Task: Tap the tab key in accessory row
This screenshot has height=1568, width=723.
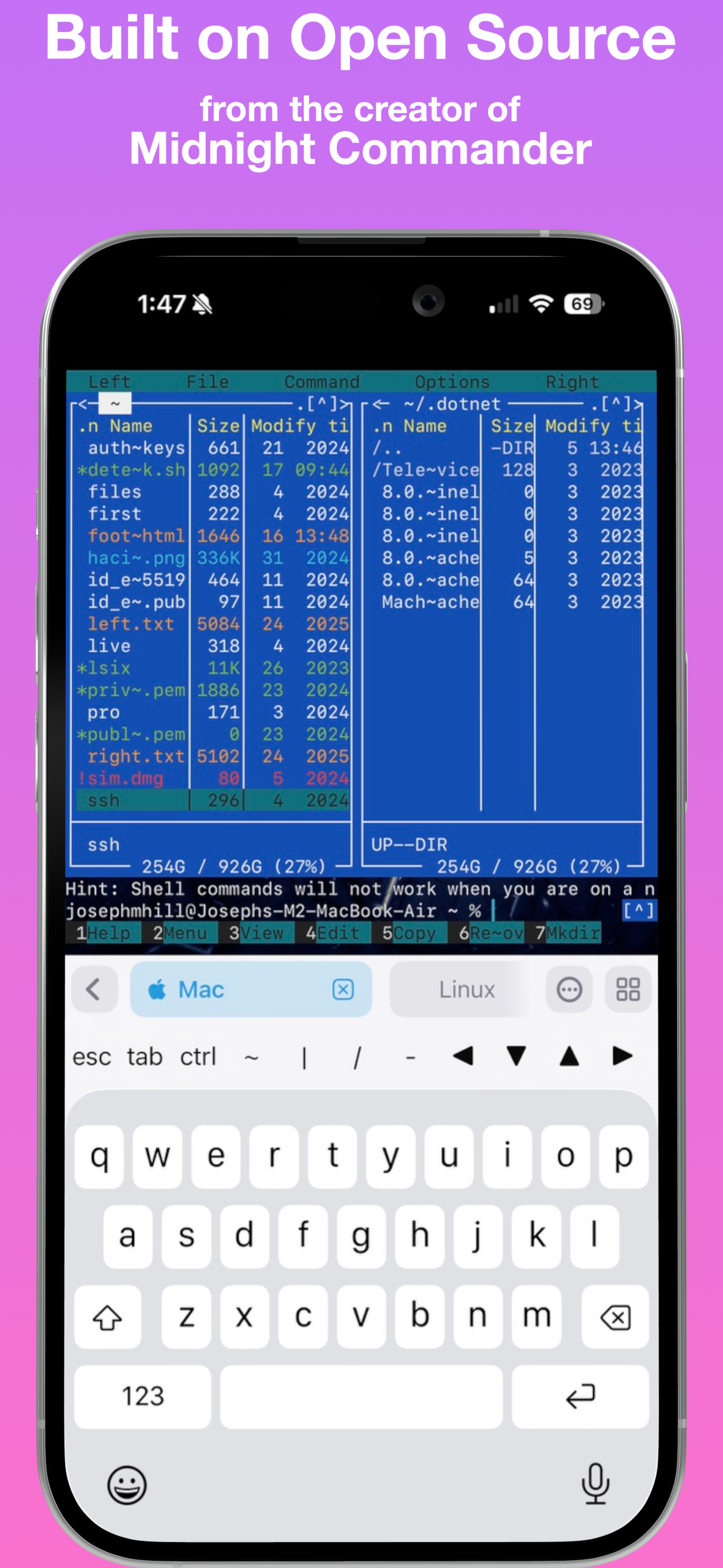Action: pyautogui.click(x=144, y=1057)
